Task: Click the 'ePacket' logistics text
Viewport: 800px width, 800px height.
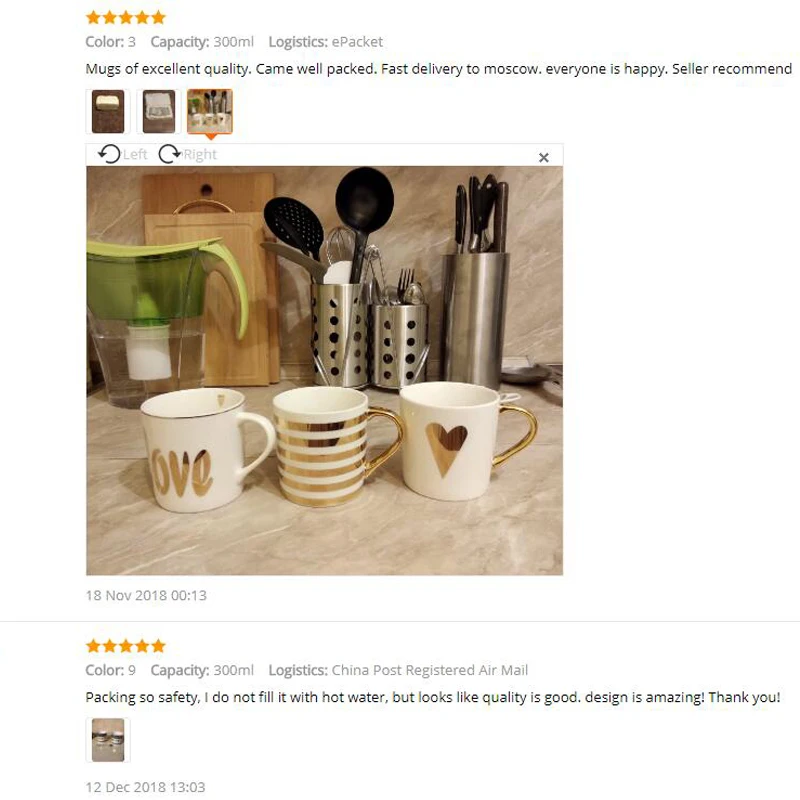Action: coord(357,42)
